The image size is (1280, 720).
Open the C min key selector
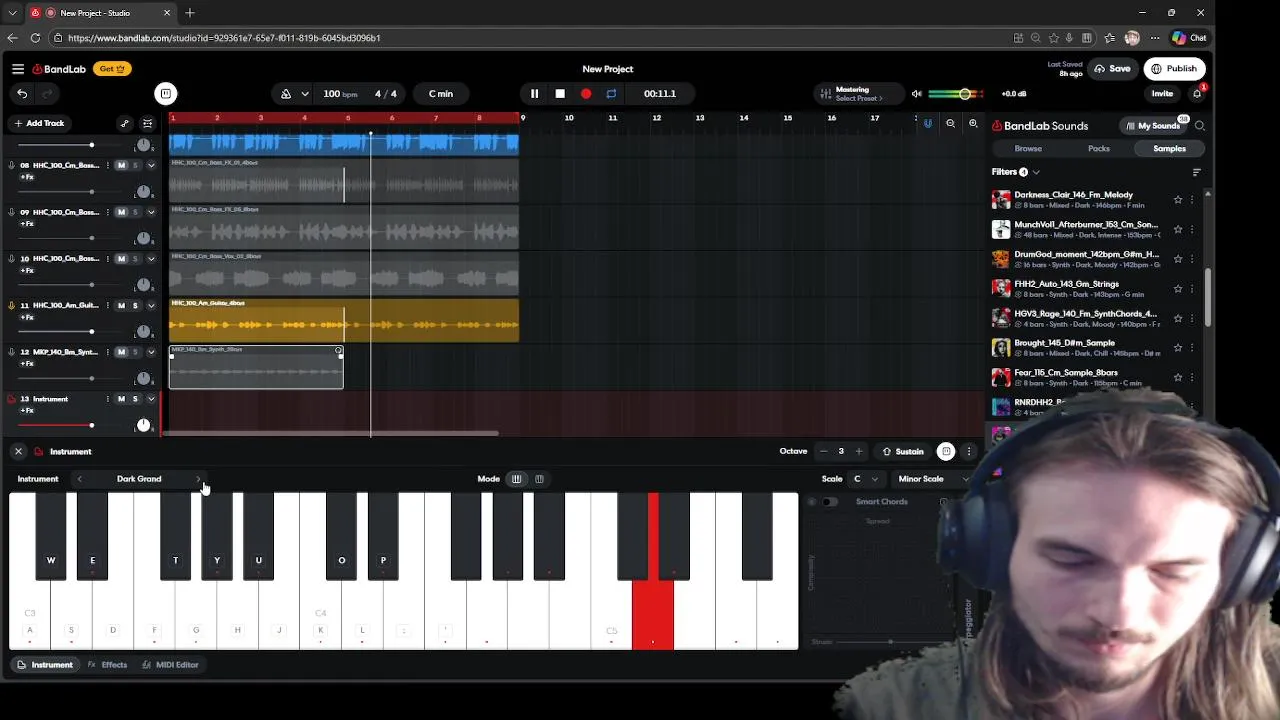tap(441, 94)
